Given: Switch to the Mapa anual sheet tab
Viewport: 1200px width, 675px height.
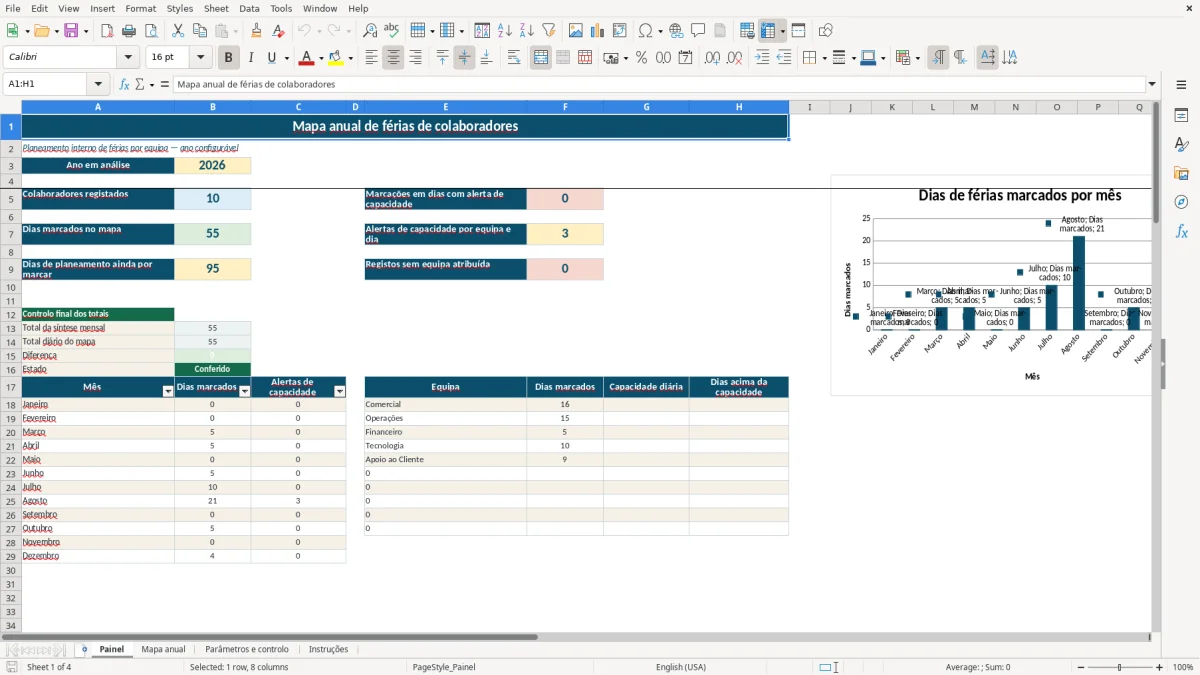Looking at the screenshot, I should [x=163, y=649].
